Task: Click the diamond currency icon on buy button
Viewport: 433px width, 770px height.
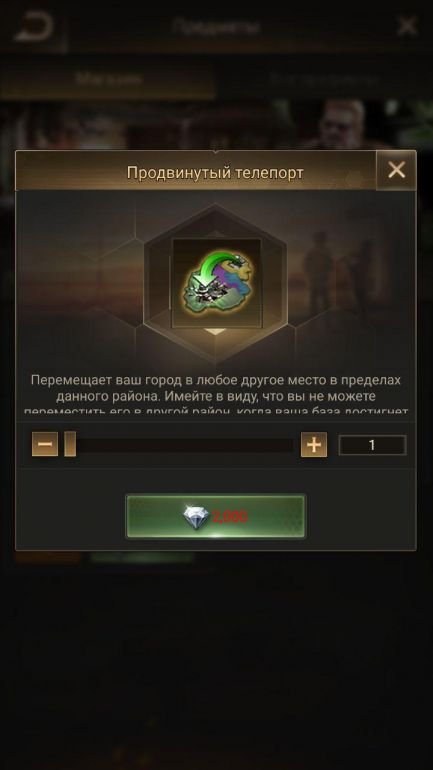Action: (196, 518)
